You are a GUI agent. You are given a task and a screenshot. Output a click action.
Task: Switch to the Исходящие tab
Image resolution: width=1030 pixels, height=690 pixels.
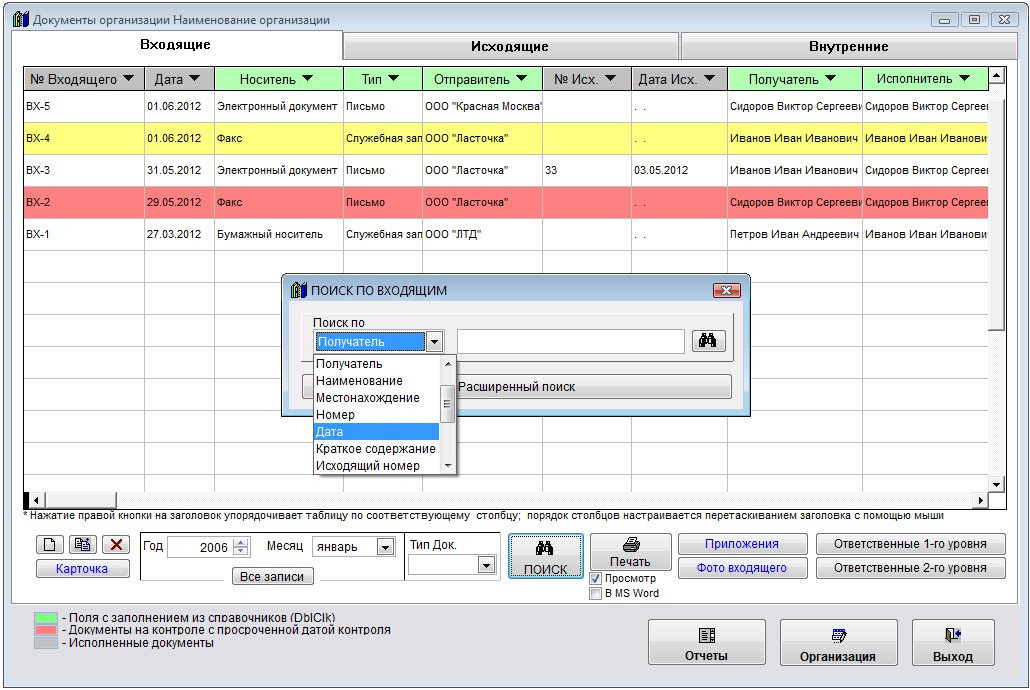(510, 46)
